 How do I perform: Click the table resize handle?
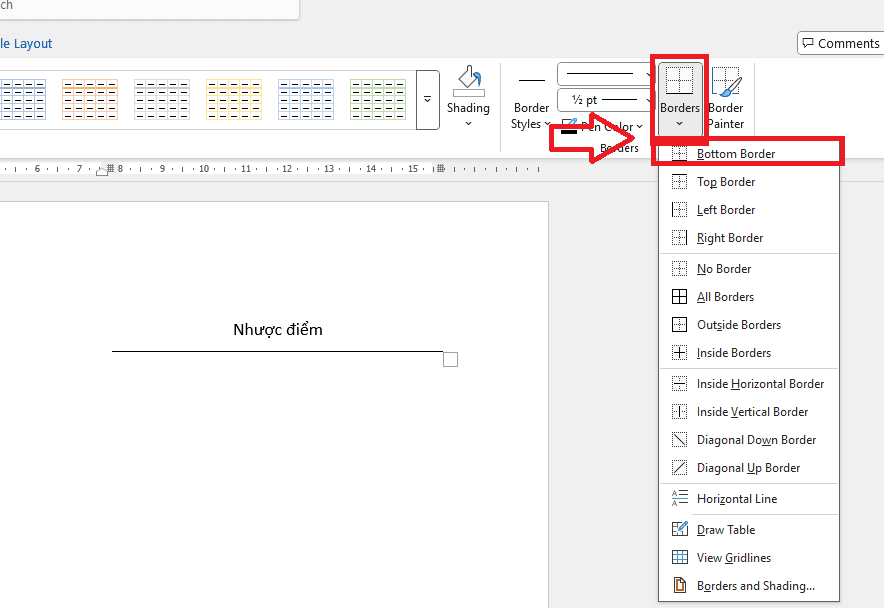[450, 359]
